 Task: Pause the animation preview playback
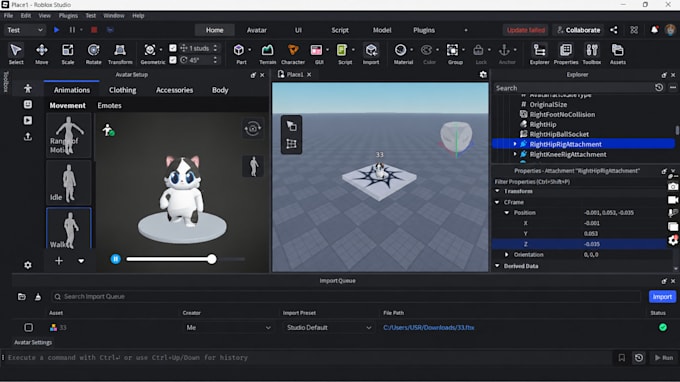[115, 259]
